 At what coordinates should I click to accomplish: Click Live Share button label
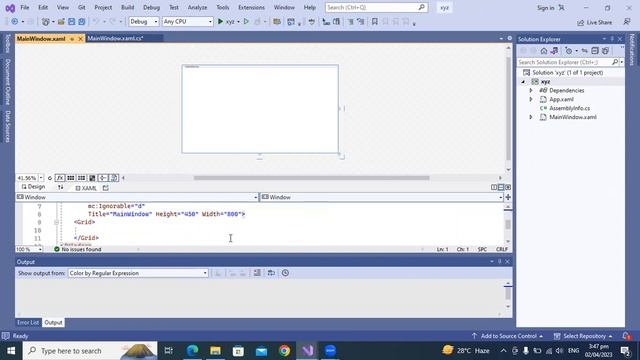[599, 22]
